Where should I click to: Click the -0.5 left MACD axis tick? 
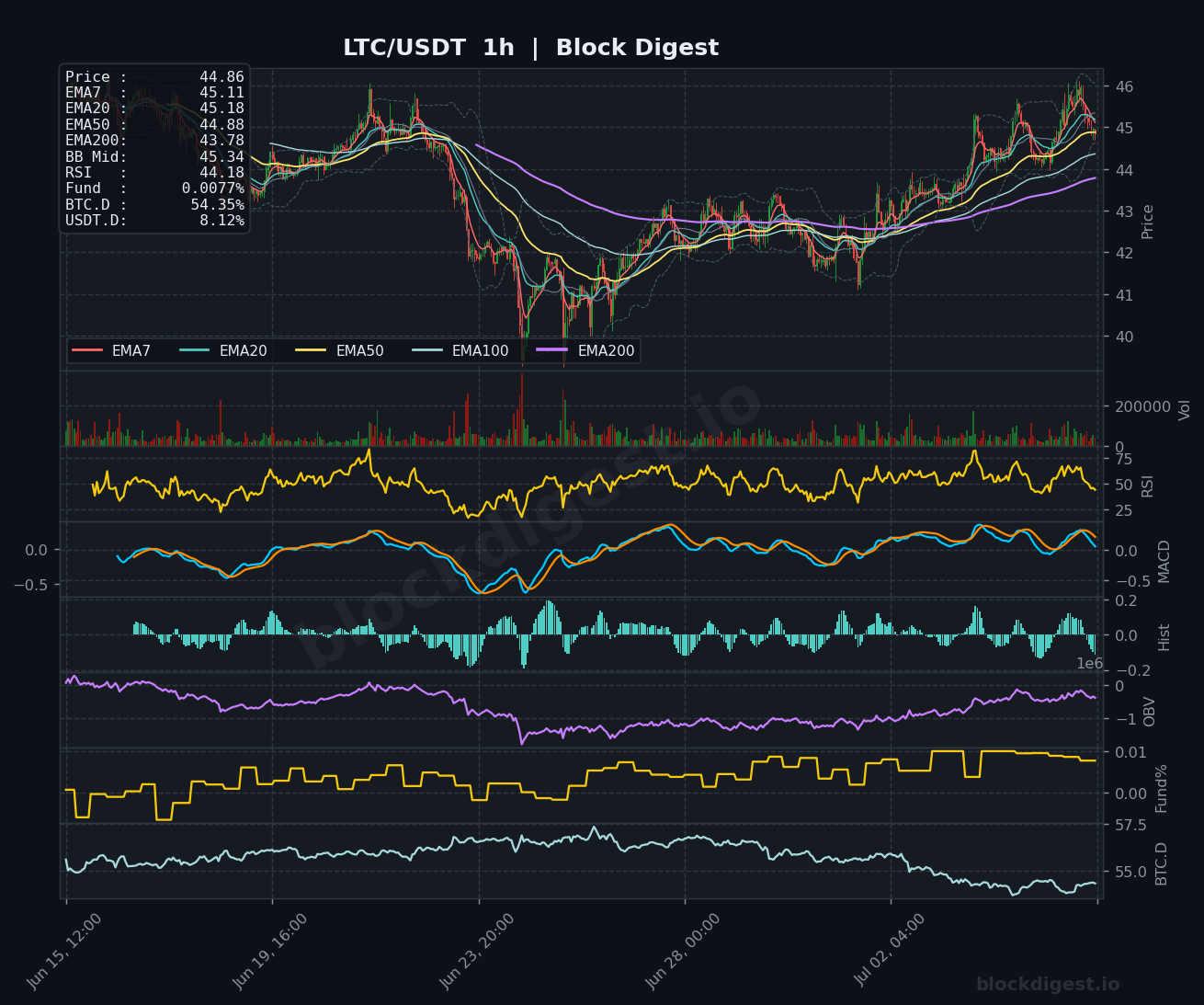(32, 584)
